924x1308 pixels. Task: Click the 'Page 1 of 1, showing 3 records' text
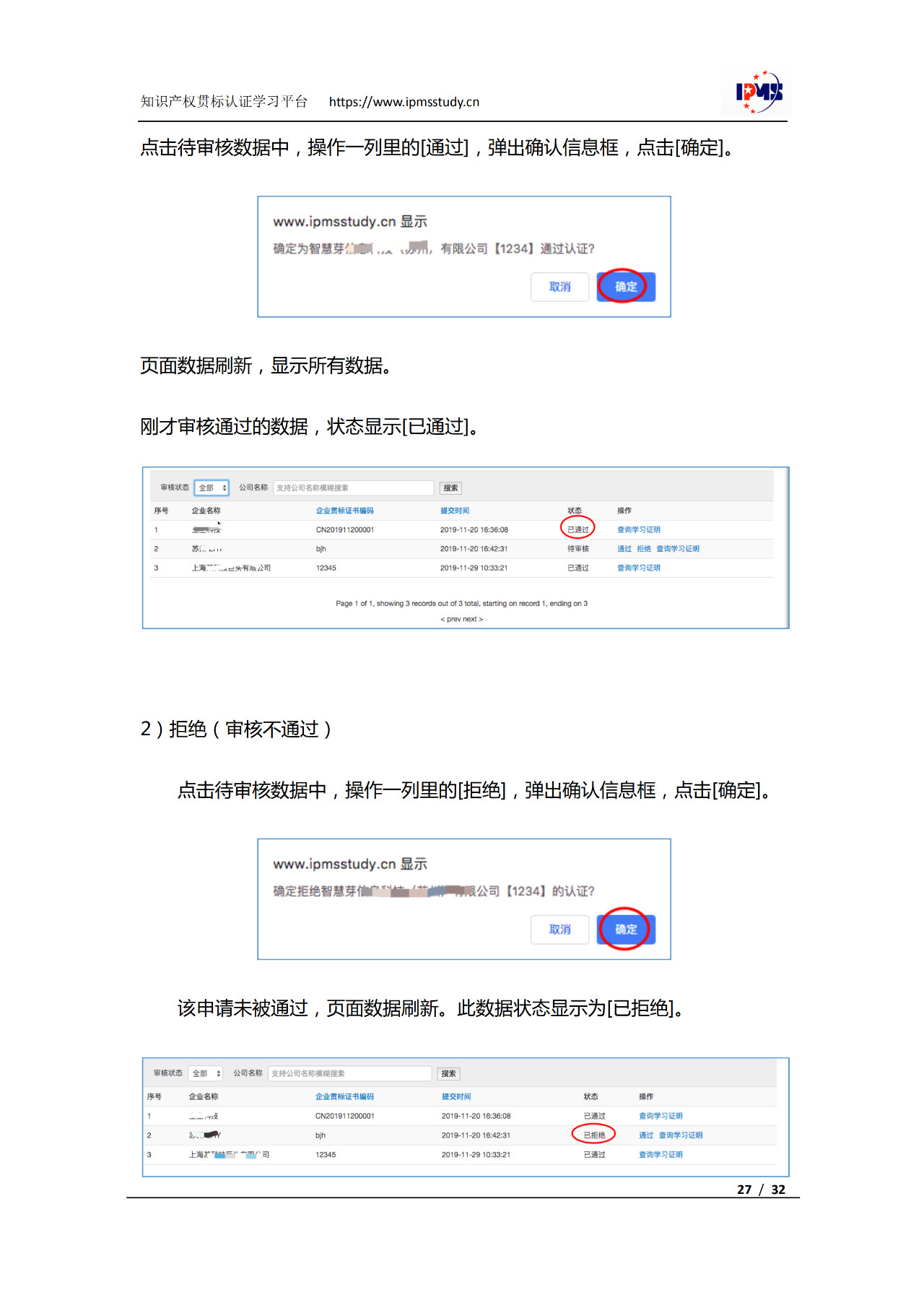coord(461,603)
